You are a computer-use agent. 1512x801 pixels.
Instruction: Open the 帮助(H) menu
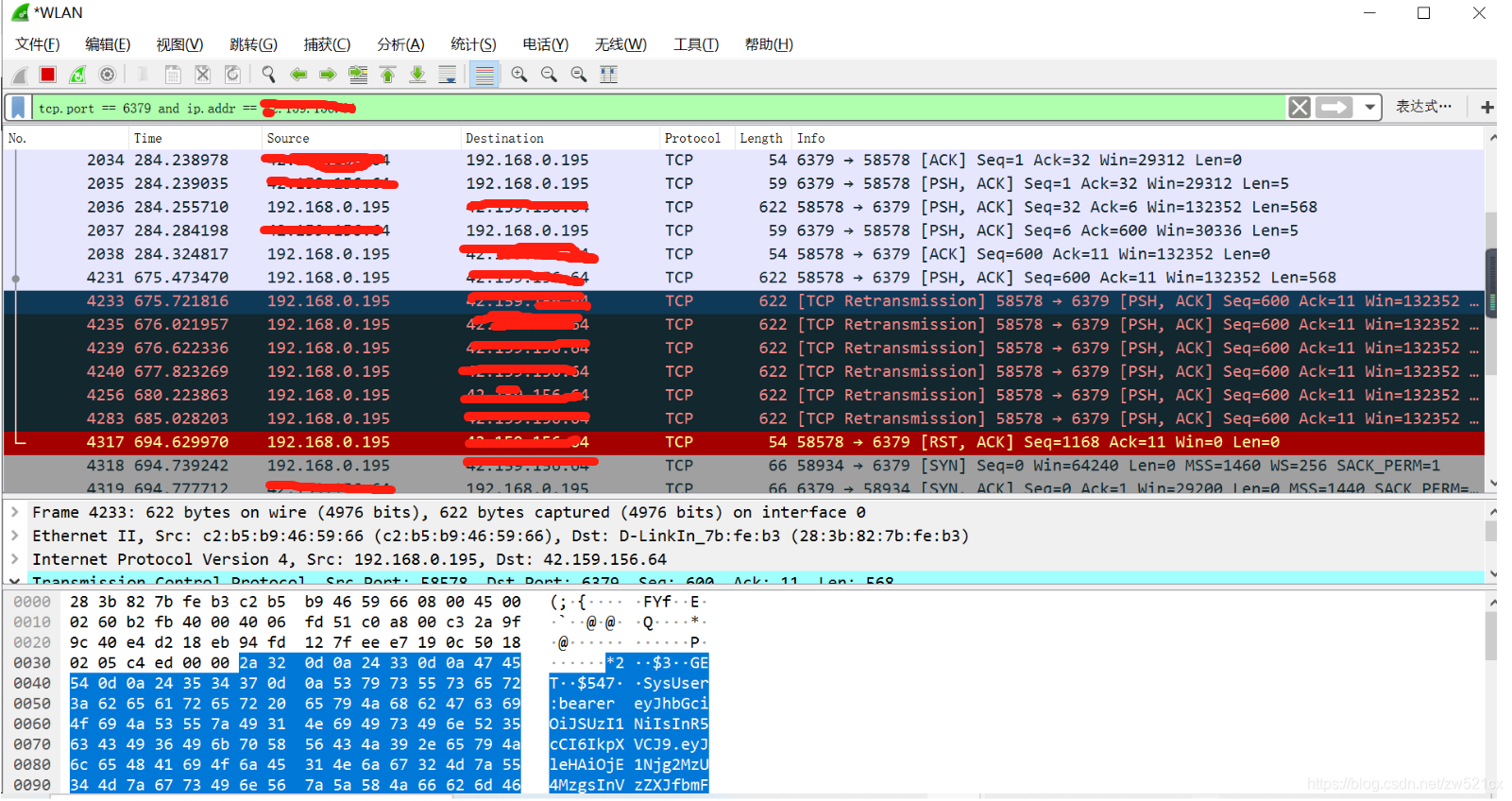(x=769, y=44)
